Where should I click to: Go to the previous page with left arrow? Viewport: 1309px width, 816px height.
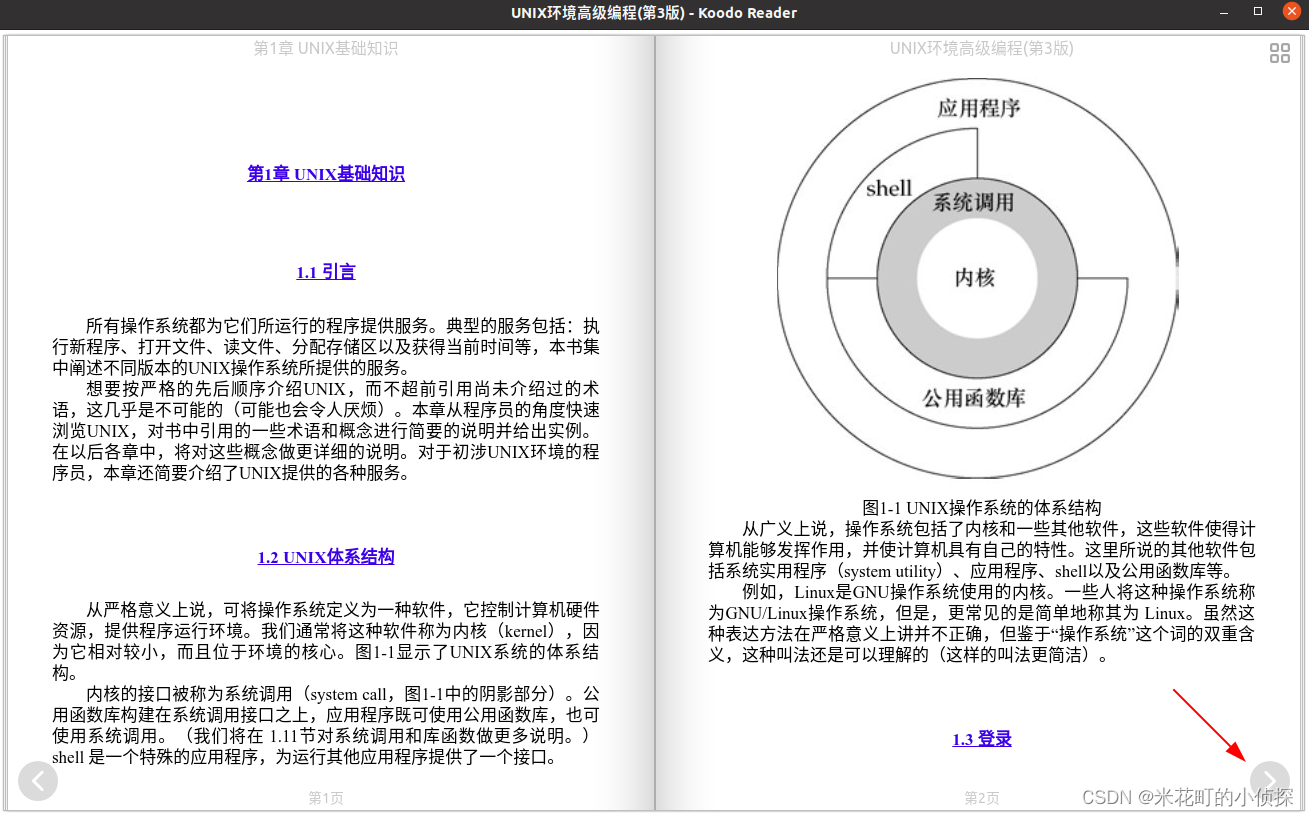click(38, 780)
